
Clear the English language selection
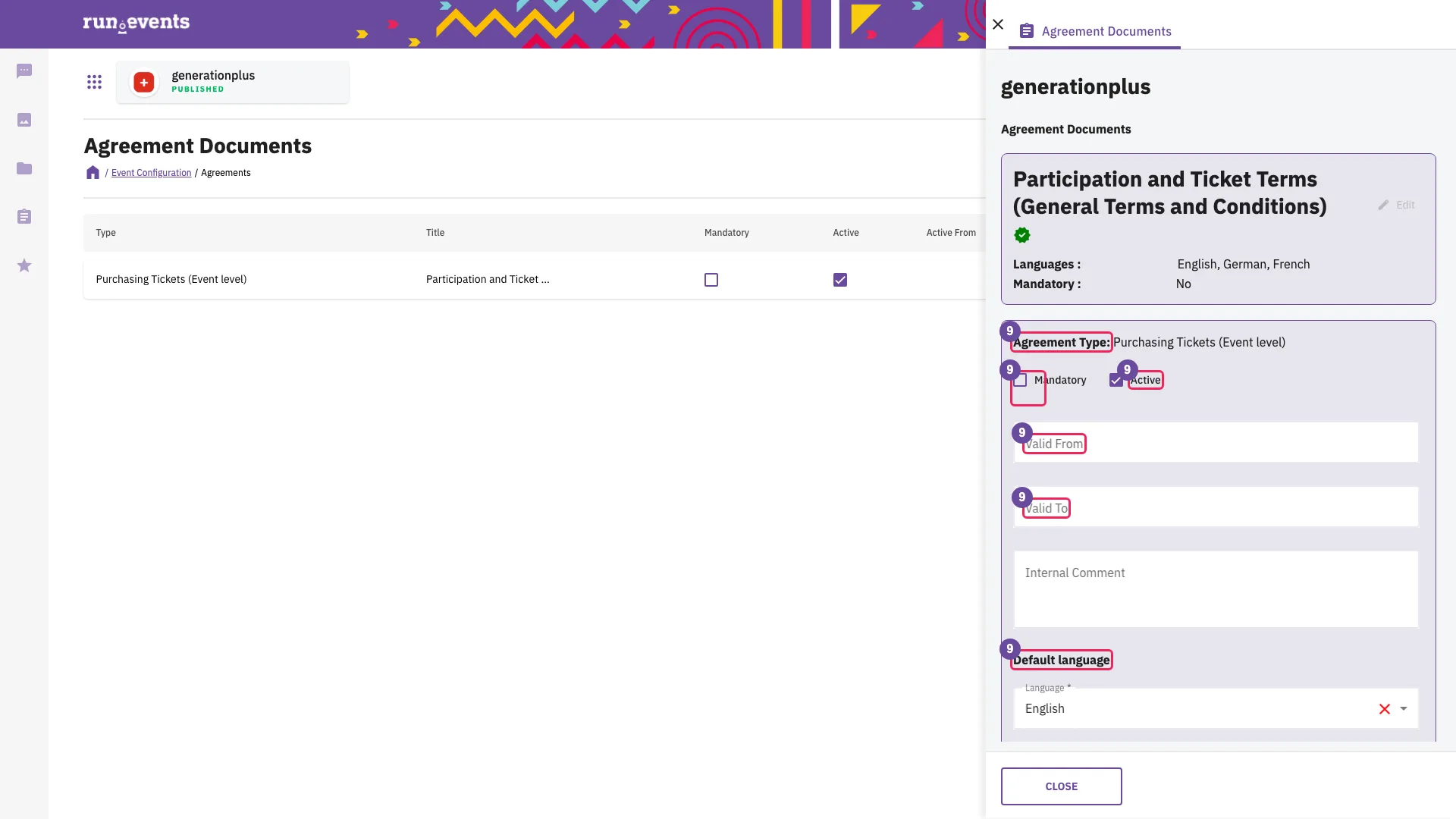[1384, 709]
